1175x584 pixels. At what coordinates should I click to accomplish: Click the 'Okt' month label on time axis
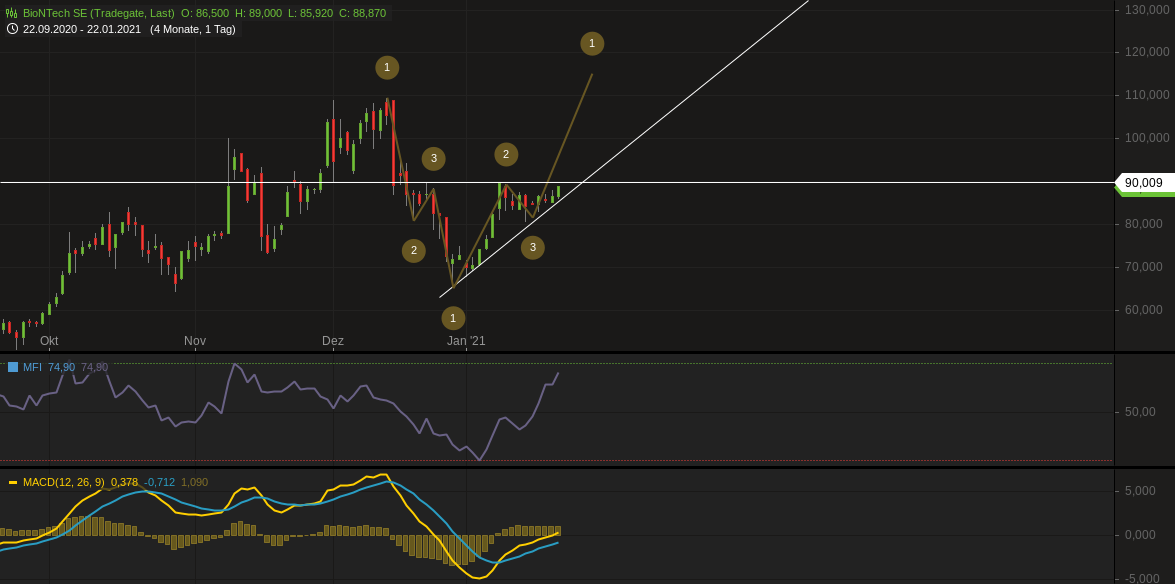point(49,341)
